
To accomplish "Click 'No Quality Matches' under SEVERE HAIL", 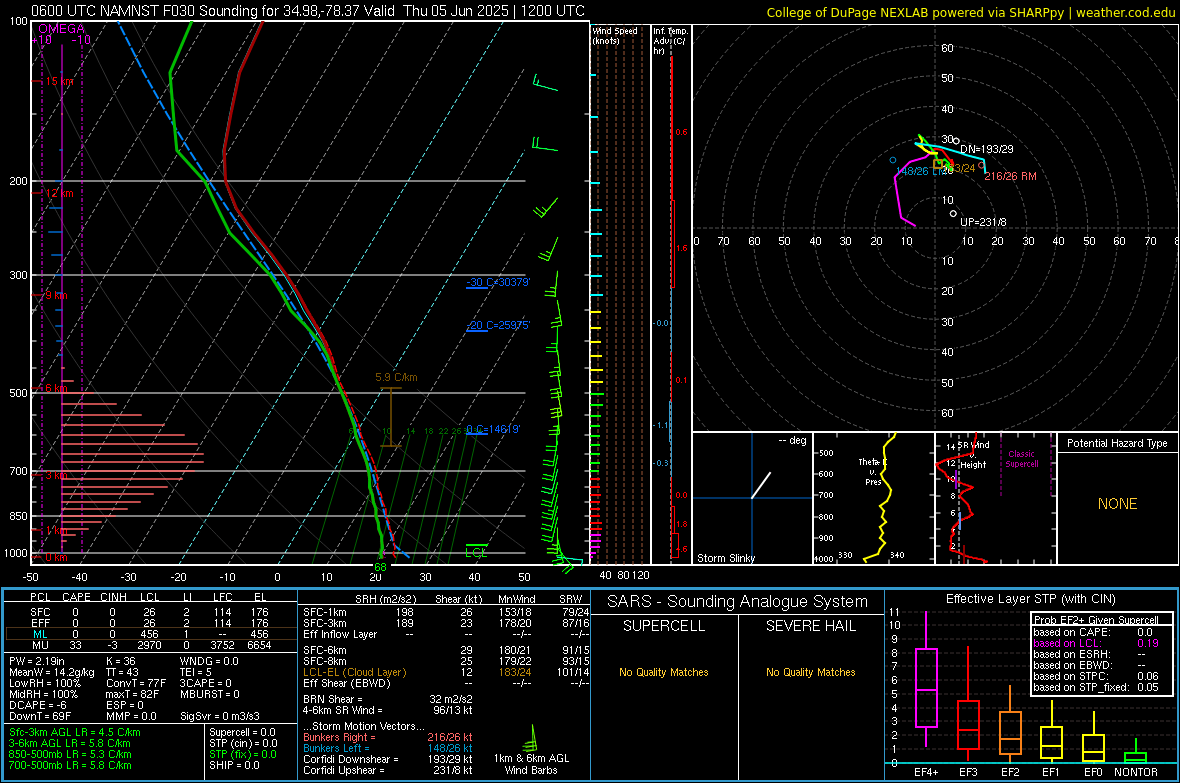I will [x=810, y=672].
